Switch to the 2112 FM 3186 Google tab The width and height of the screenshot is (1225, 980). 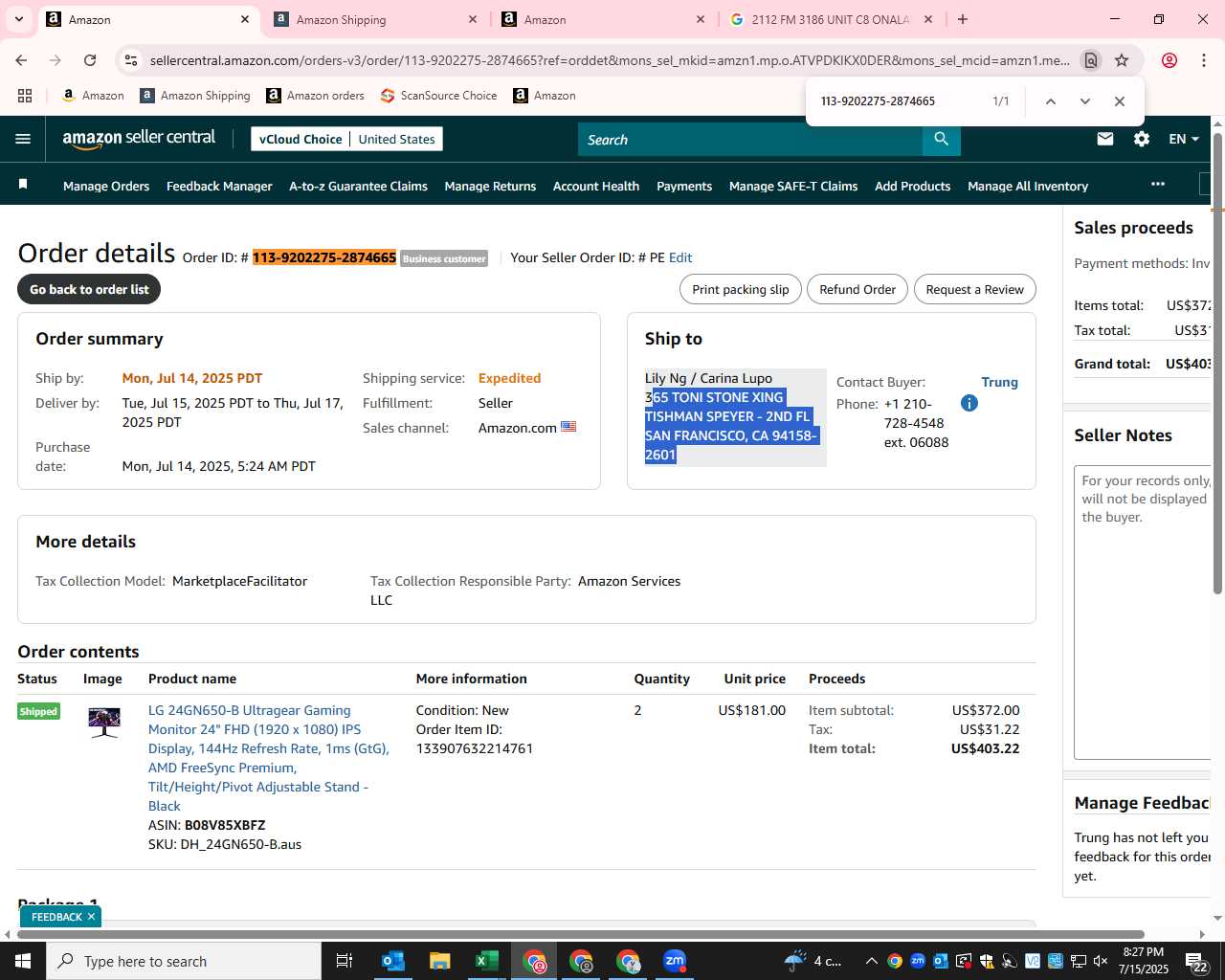(x=831, y=19)
